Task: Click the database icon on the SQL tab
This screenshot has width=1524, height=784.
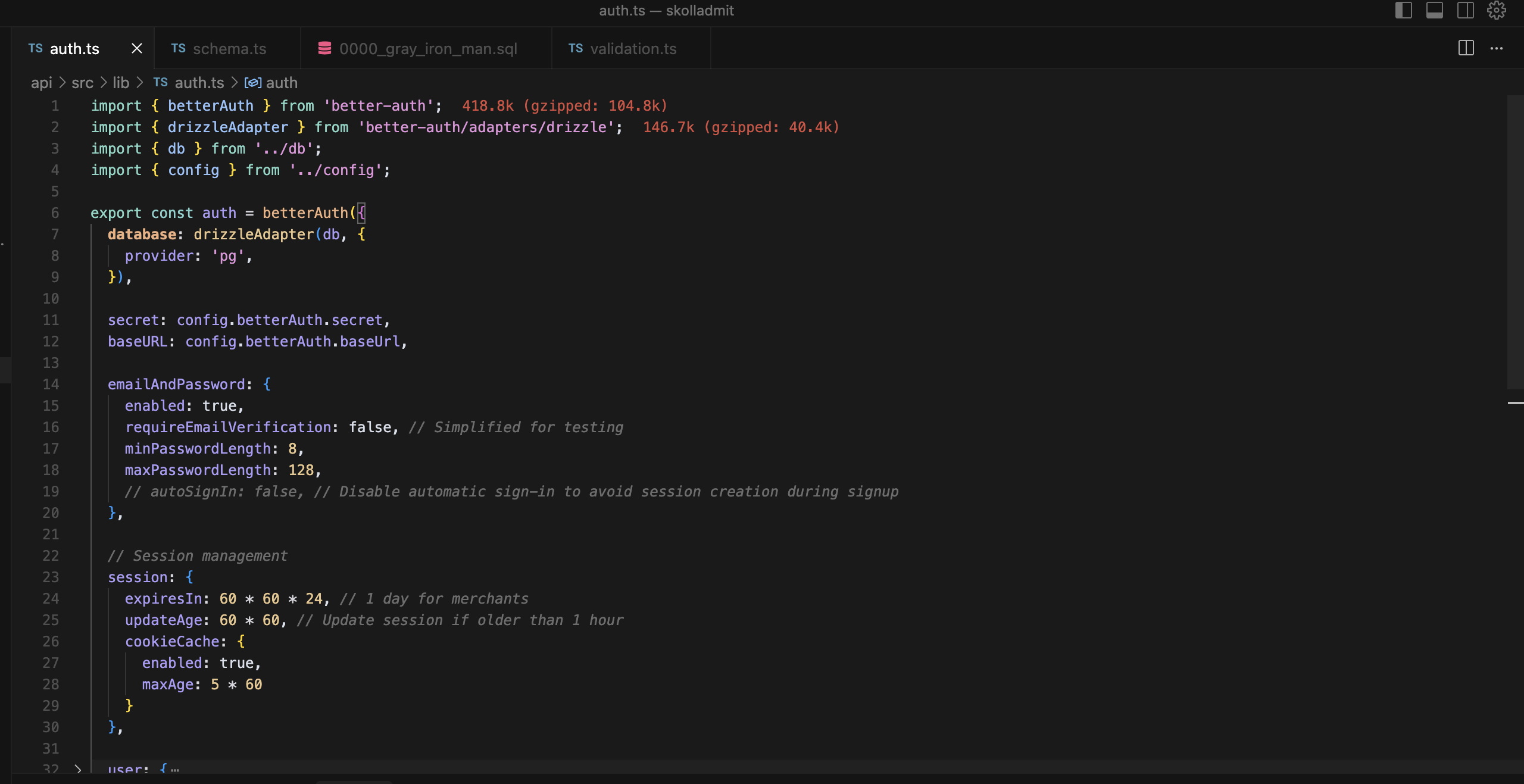Action: 324,48
